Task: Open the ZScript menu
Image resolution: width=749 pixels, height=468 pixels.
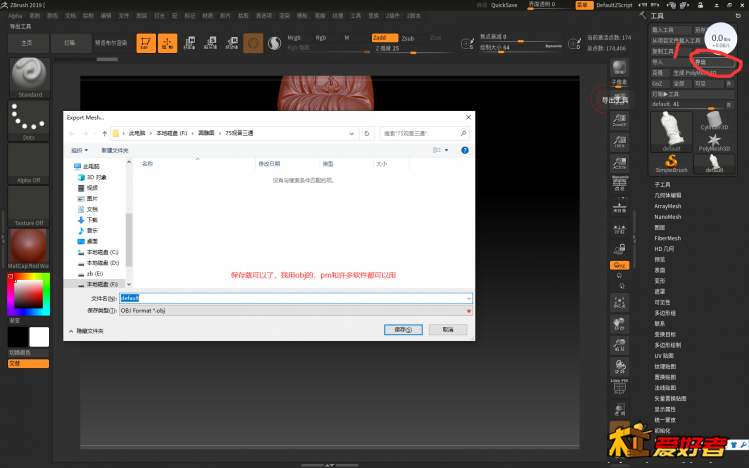Action: pyautogui.click(x=414, y=16)
